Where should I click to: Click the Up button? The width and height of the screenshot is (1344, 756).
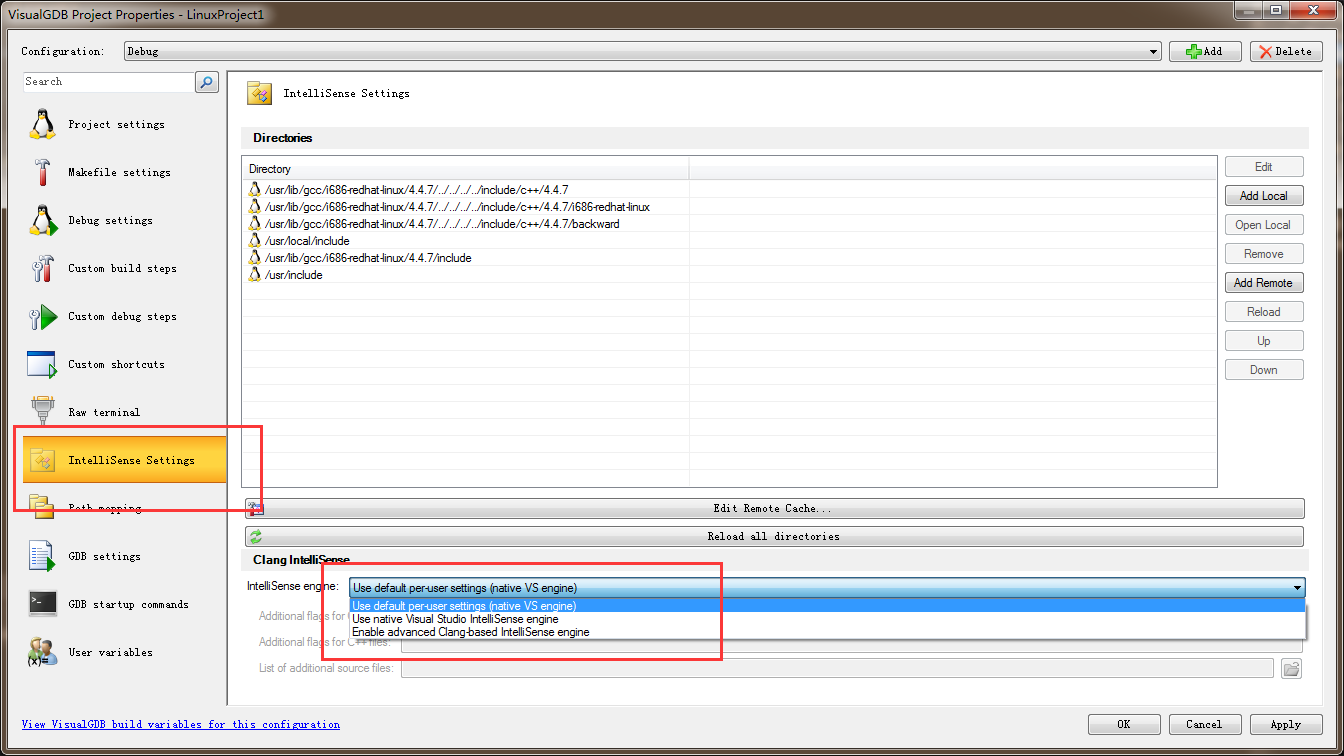(1264, 341)
